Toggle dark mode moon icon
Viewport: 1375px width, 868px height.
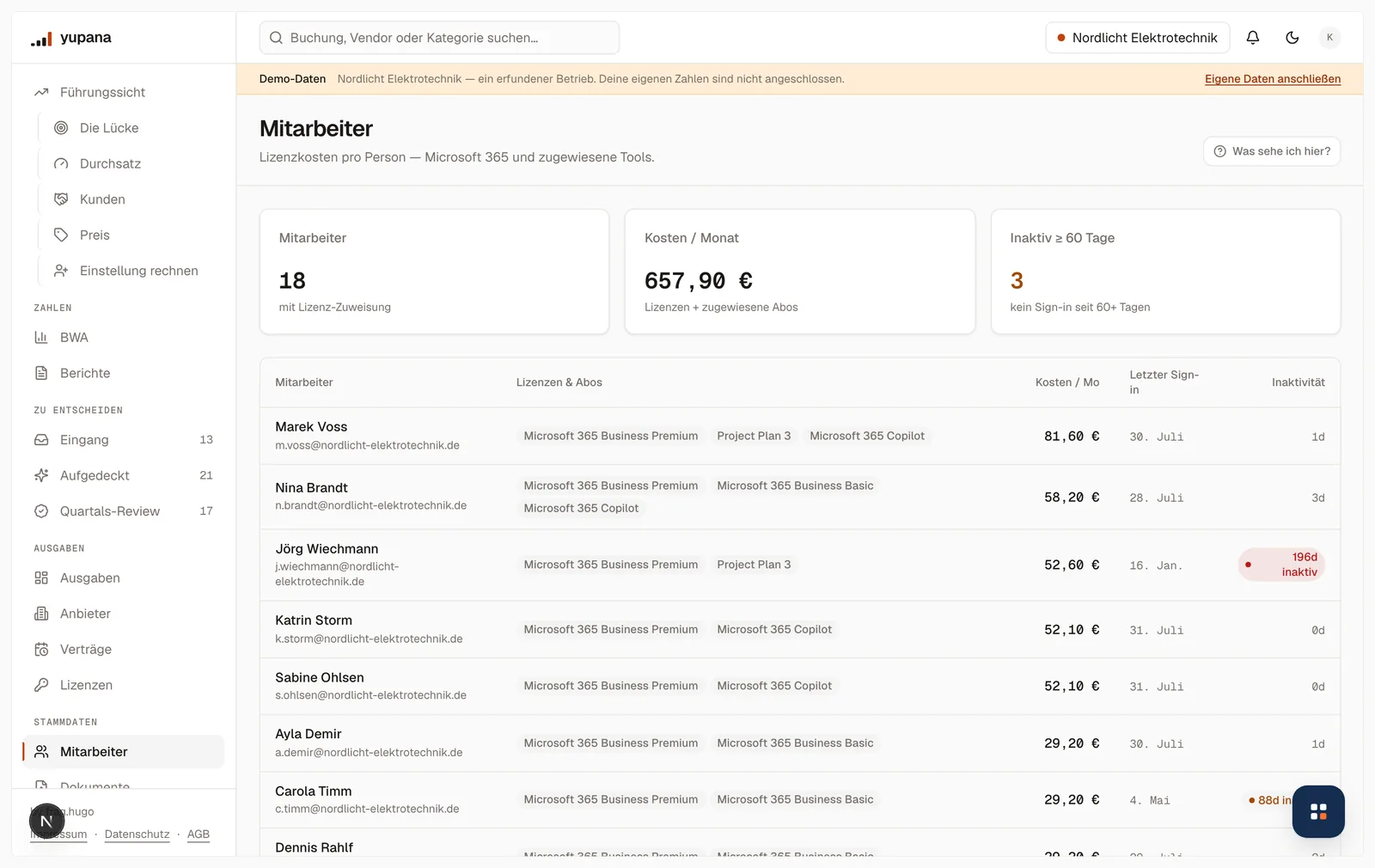1292,38
